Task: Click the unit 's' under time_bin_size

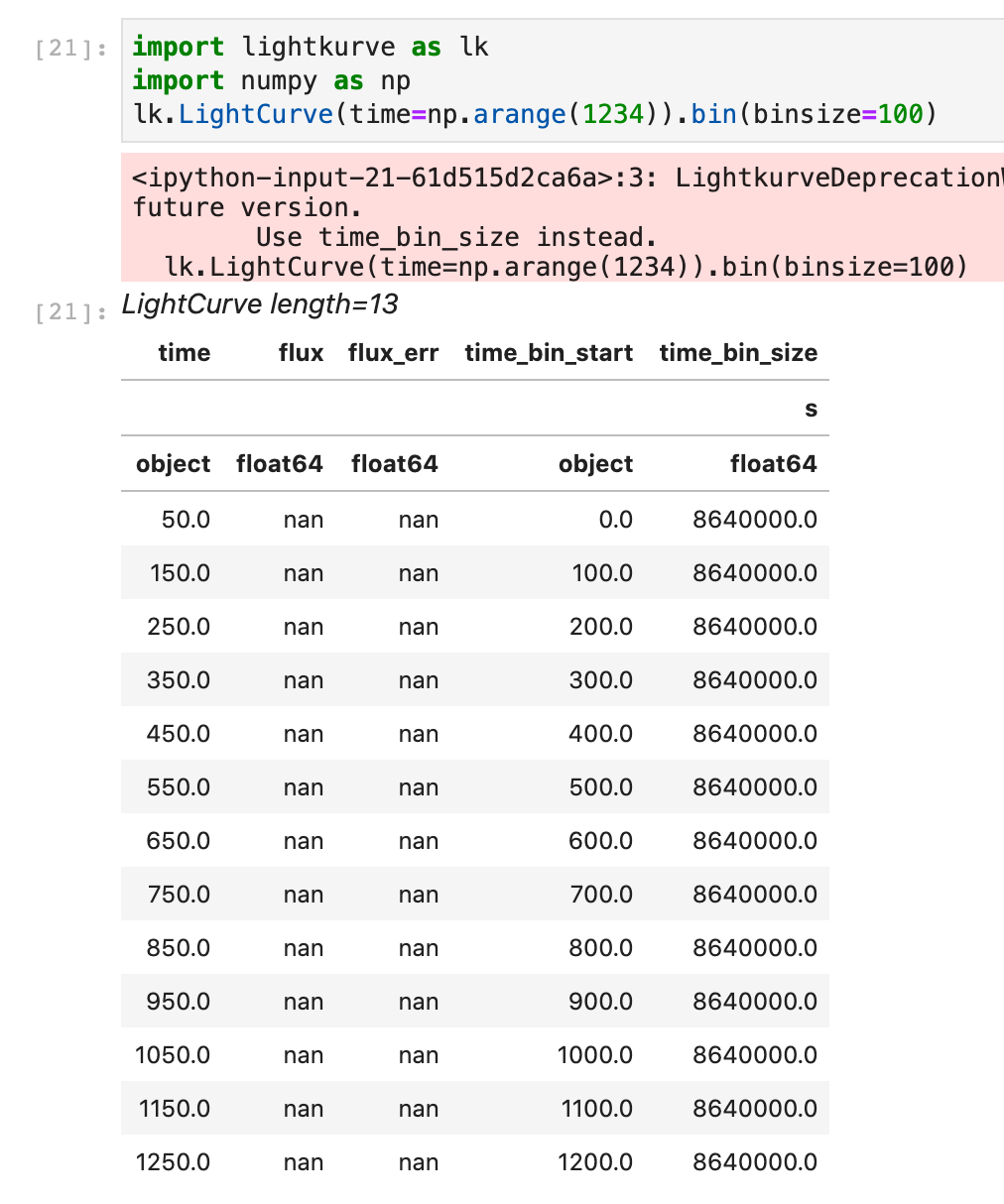Action: coord(812,409)
